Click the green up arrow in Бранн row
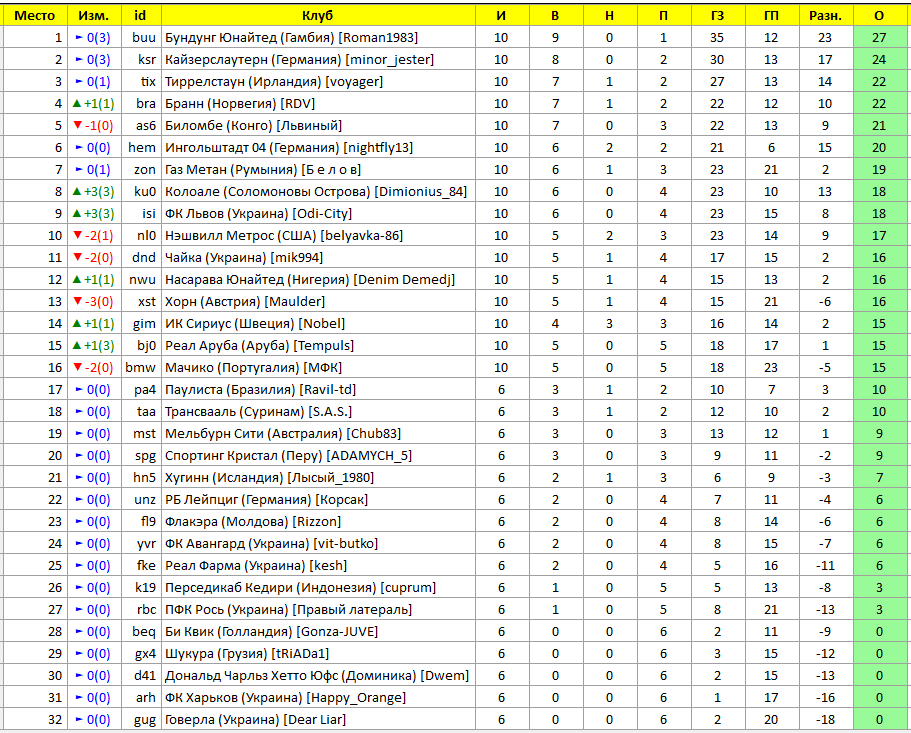Screen dimensions: 911x733 (77, 103)
